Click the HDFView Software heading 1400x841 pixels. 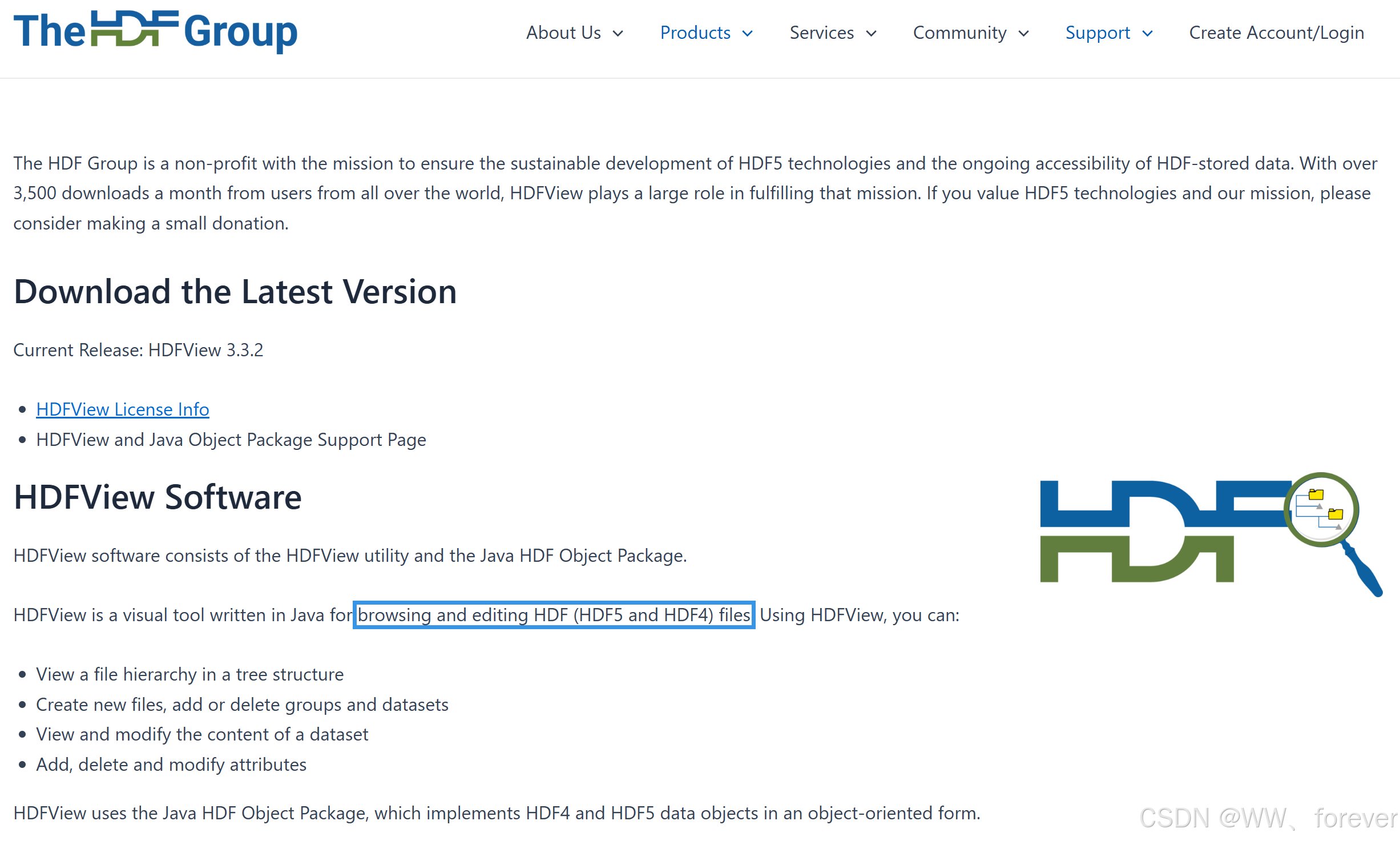coord(158,497)
